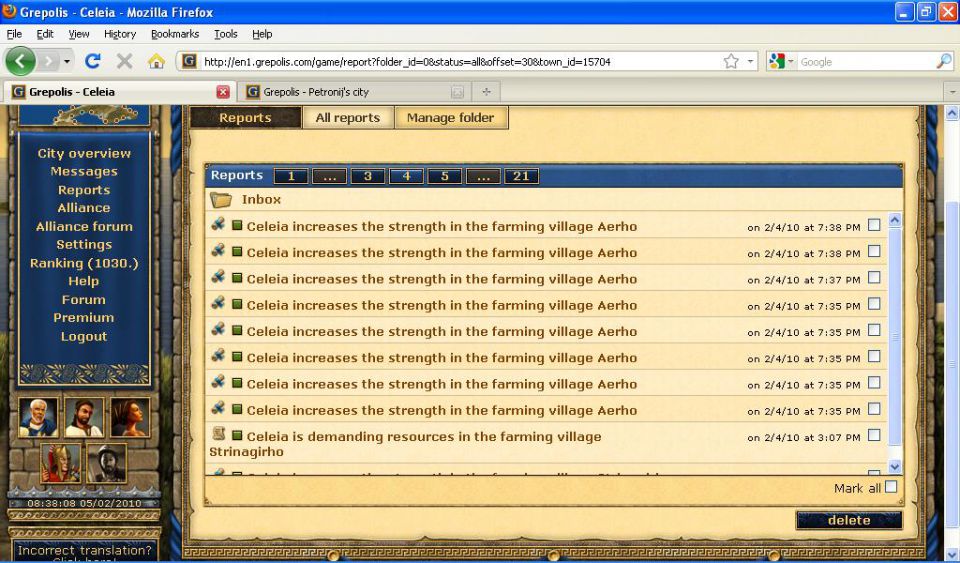The width and height of the screenshot is (960, 563).
Task: Select the Reports tab in the game panel
Action: coord(245,117)
